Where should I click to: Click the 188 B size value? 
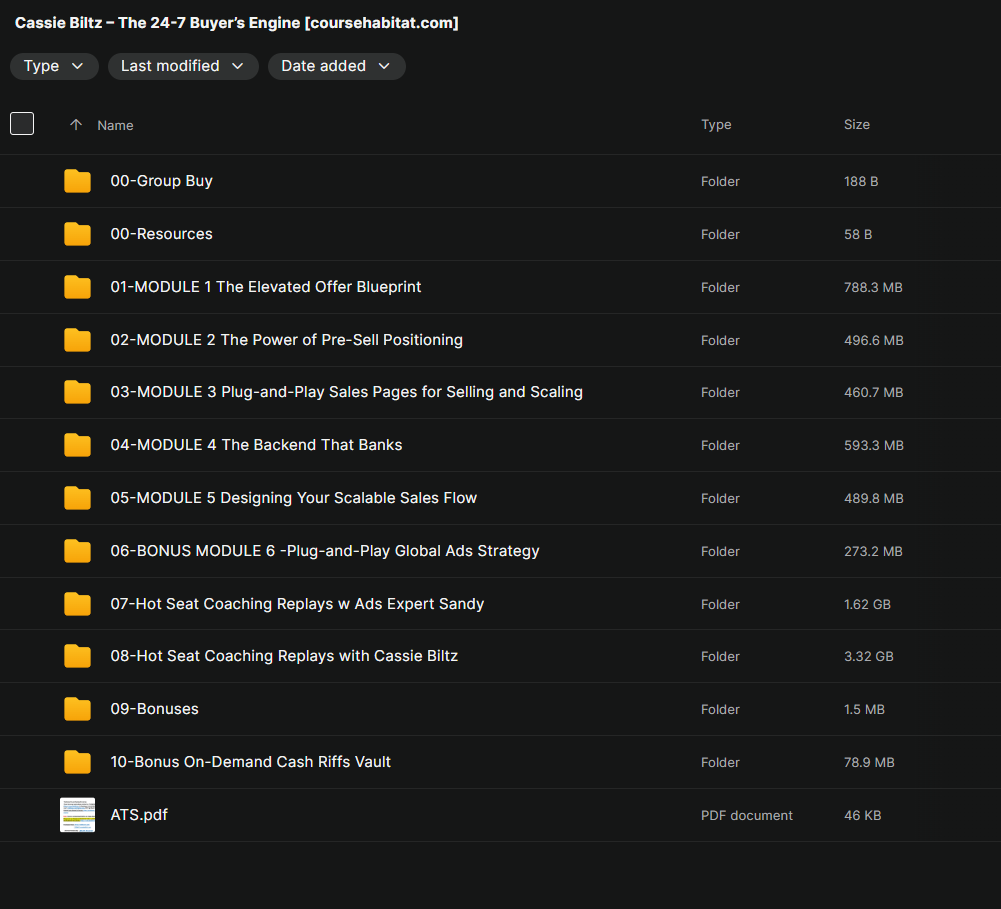point(861,181)
